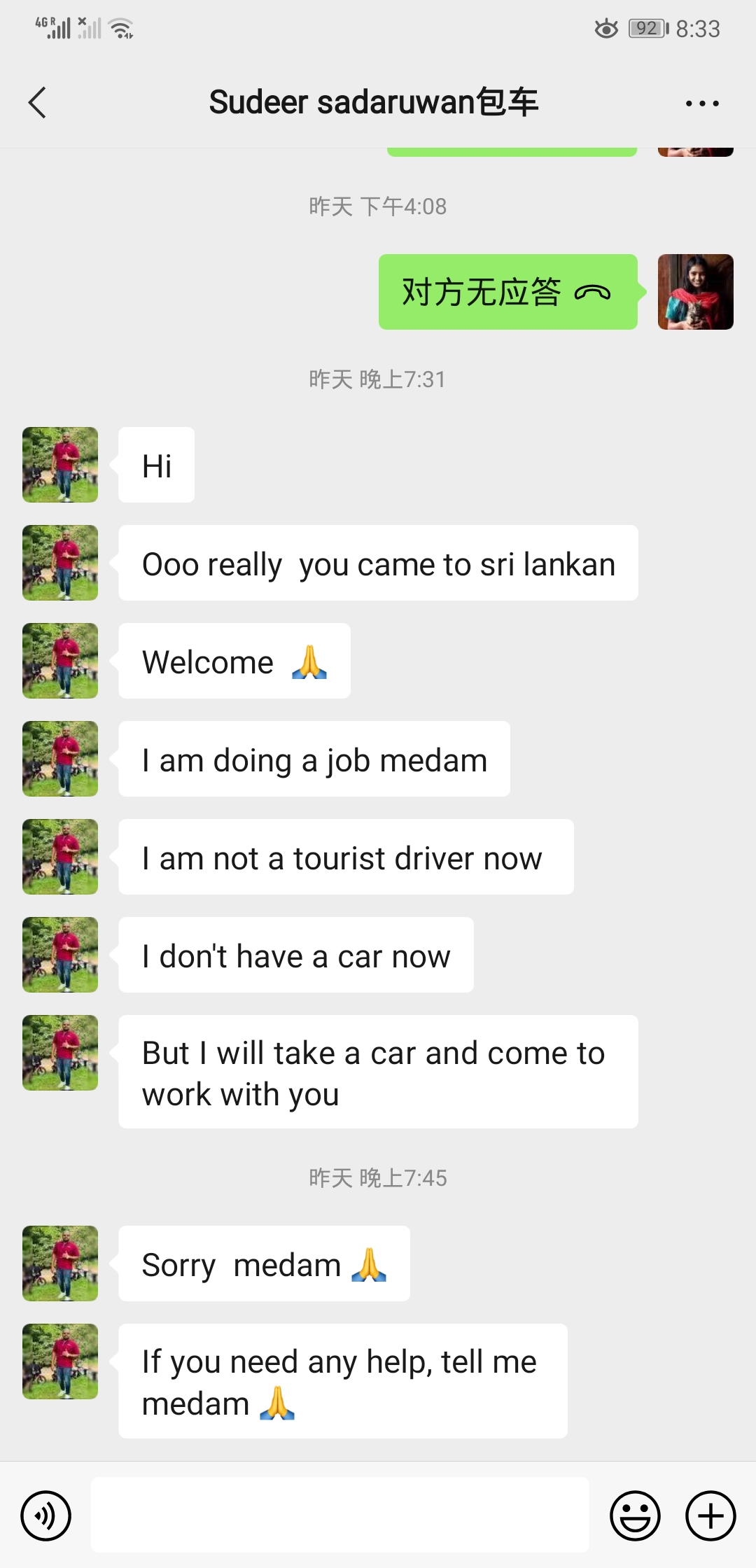Tap "But I will take a car" message
This screenshot has width=756, height=1568.
pos(378,1072)
